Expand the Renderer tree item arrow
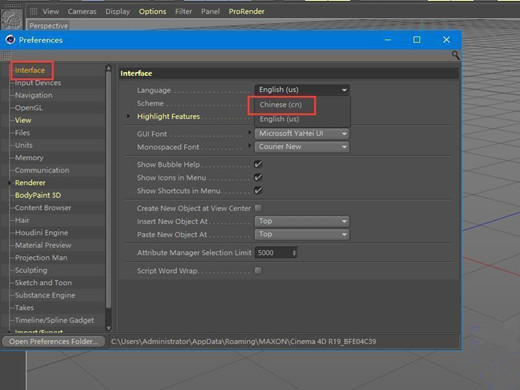The width and height of the screenshot is (520, 390). [9, 183]
